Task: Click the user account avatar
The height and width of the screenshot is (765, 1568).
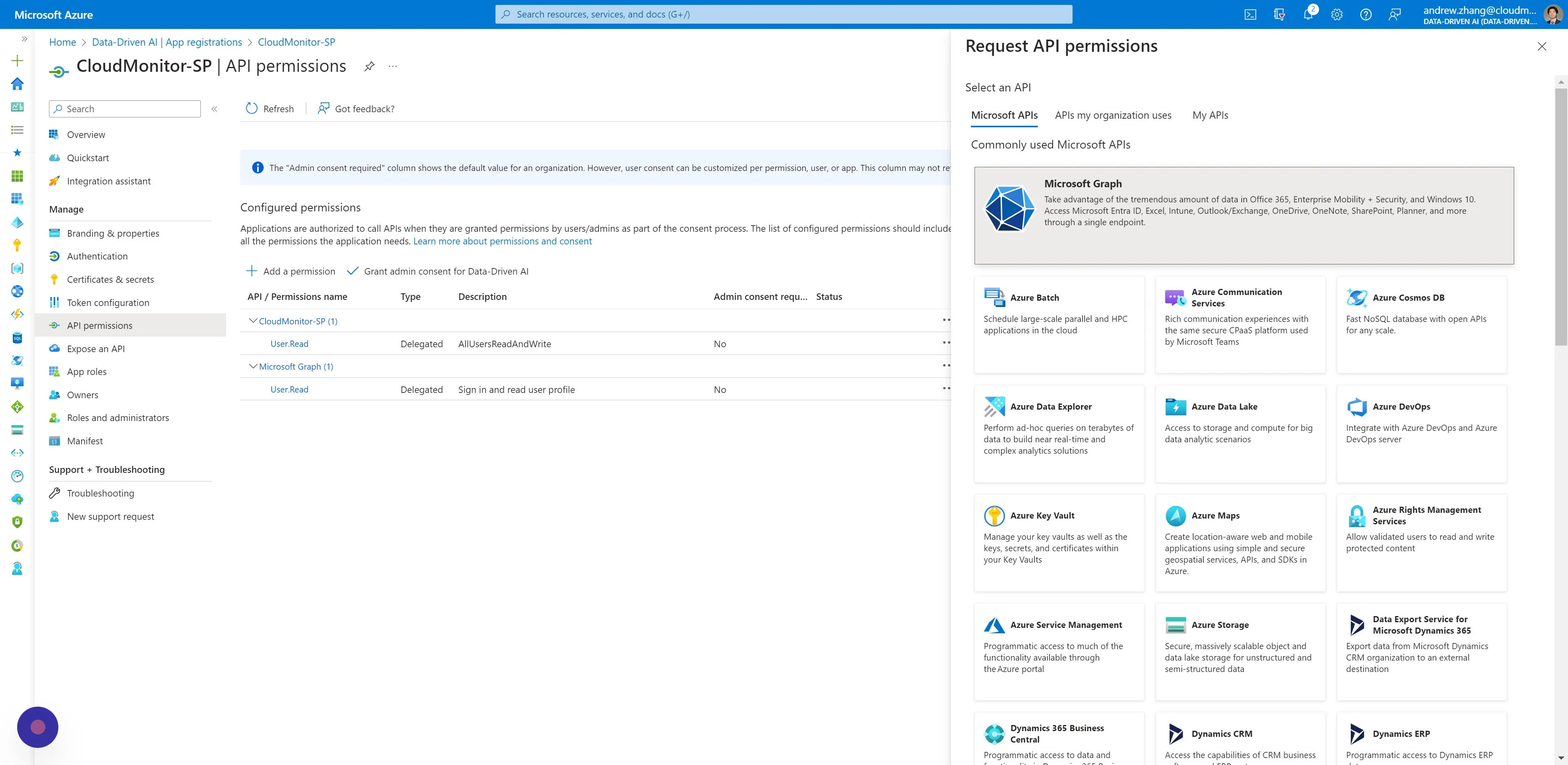Action: (x=1552, y=15)
